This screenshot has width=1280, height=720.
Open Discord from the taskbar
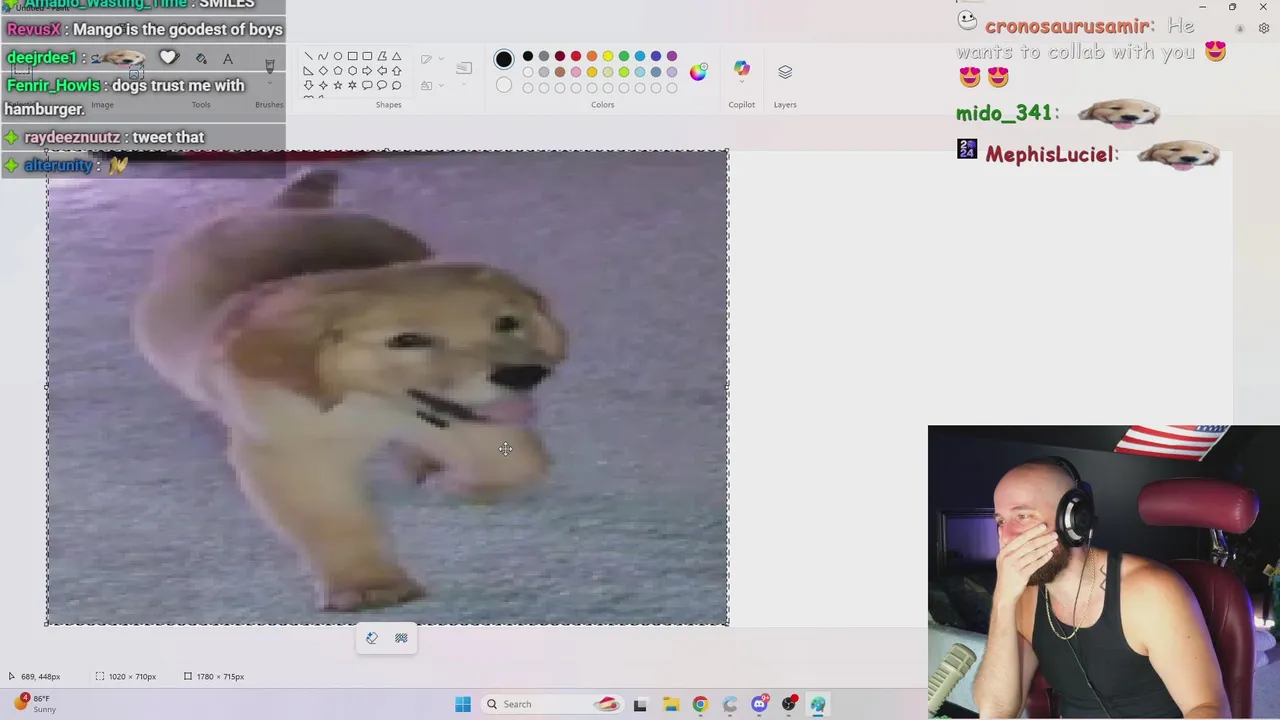point(759,704)
